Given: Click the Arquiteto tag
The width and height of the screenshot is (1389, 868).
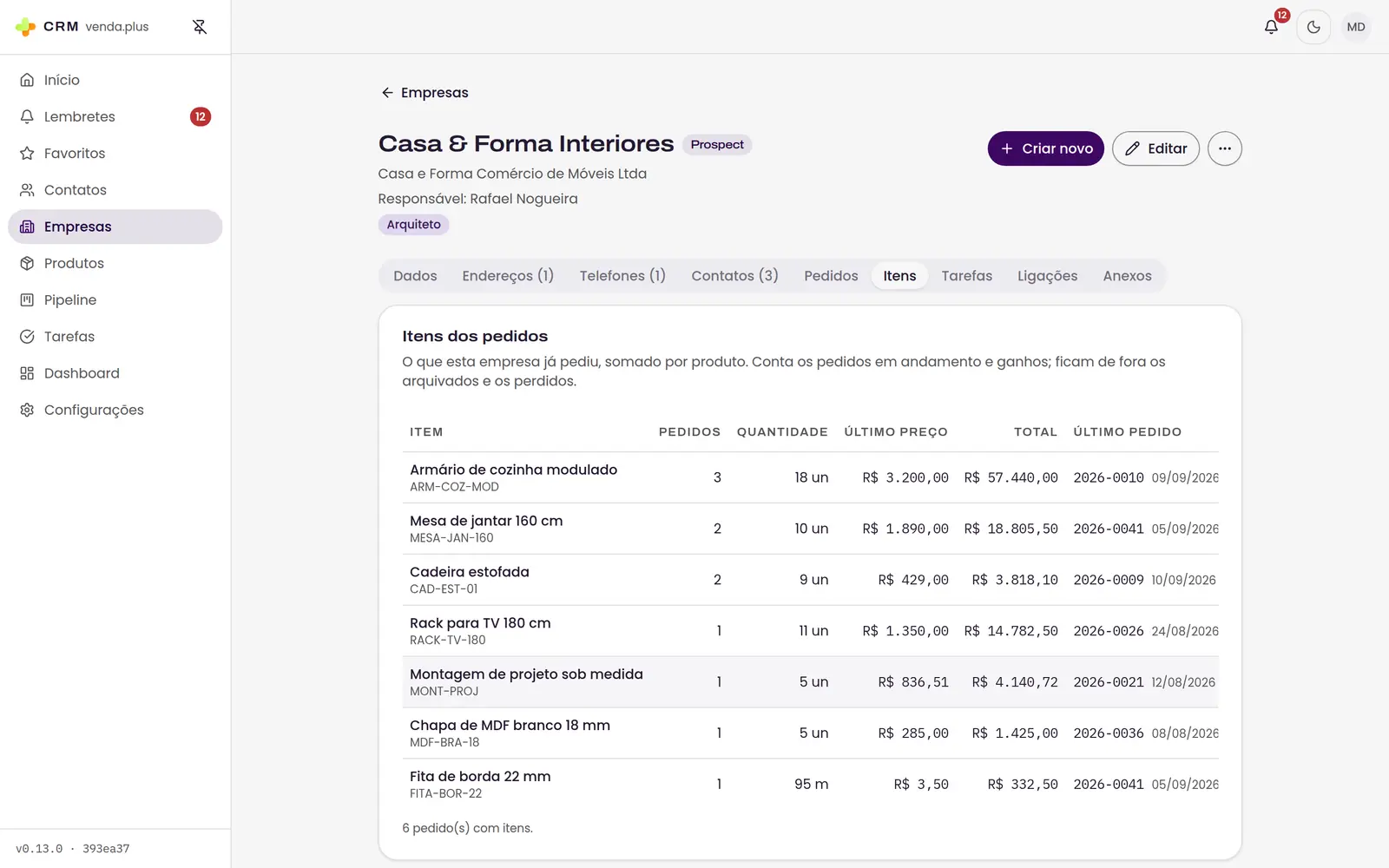Looking at the screenshot, I should coord(413,225).
